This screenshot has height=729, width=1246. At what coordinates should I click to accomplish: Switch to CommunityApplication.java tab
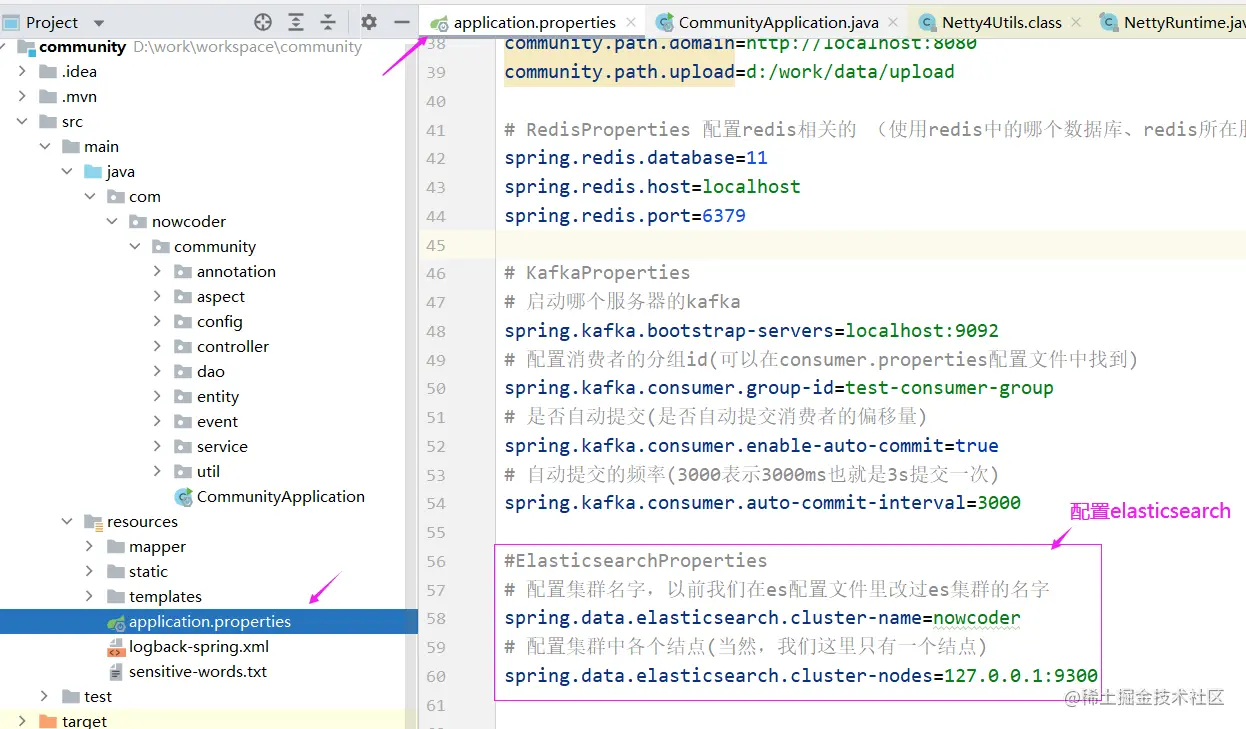click(x=778, y=22)
